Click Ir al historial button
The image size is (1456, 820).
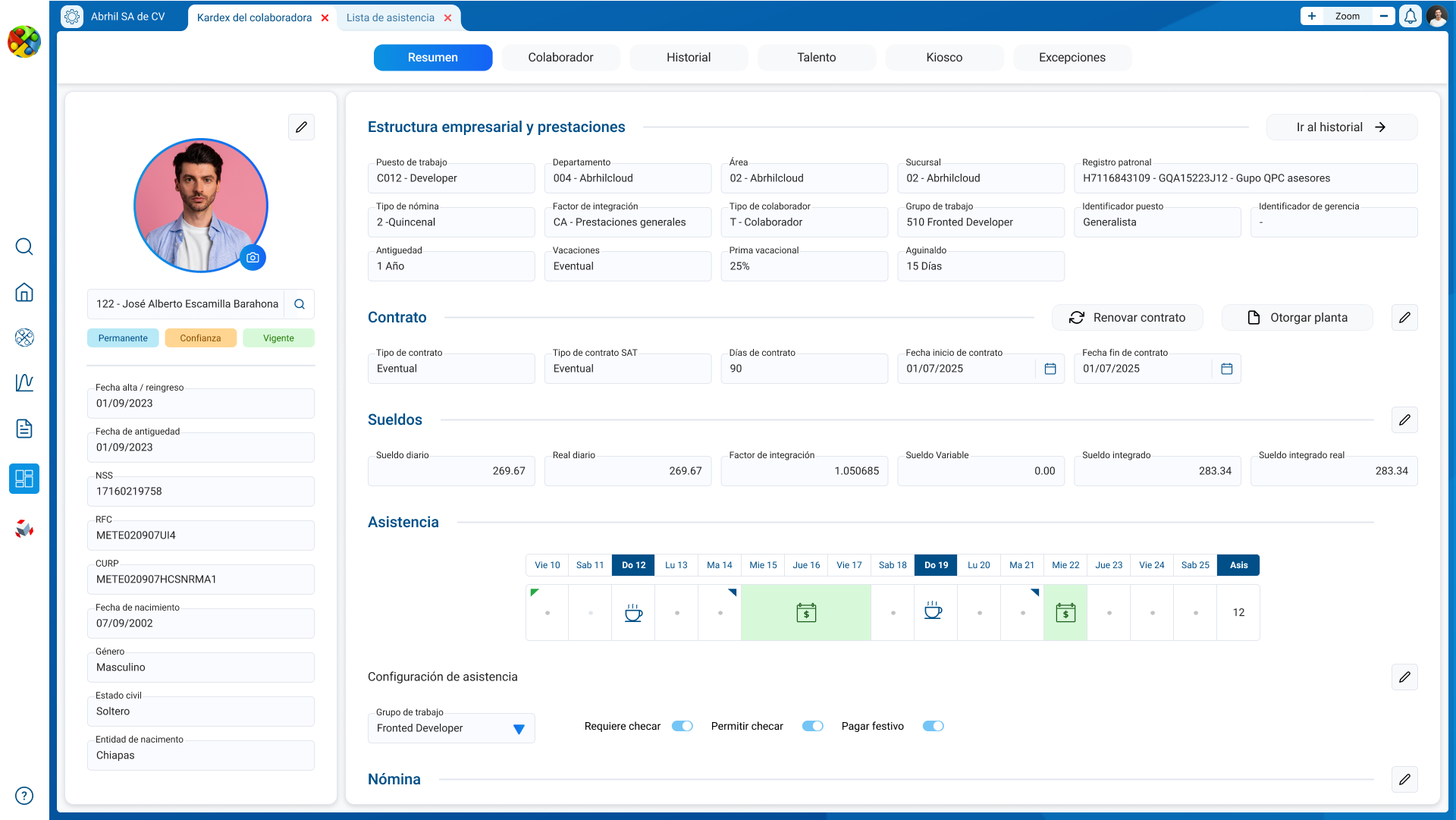click(1341, 127)
